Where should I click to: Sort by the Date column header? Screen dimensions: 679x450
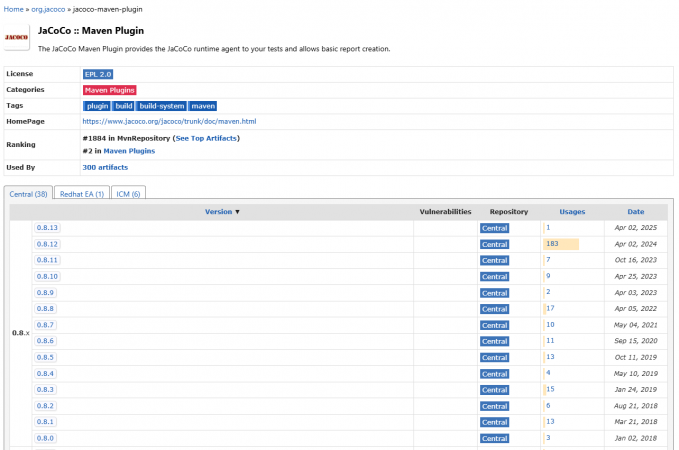pos(636,212)
